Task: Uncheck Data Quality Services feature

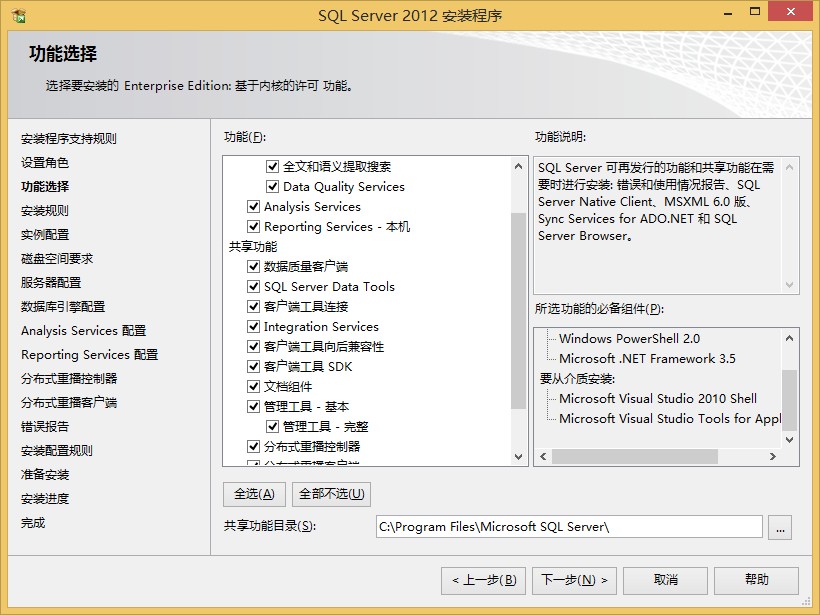Action: (x=272, y=186)
